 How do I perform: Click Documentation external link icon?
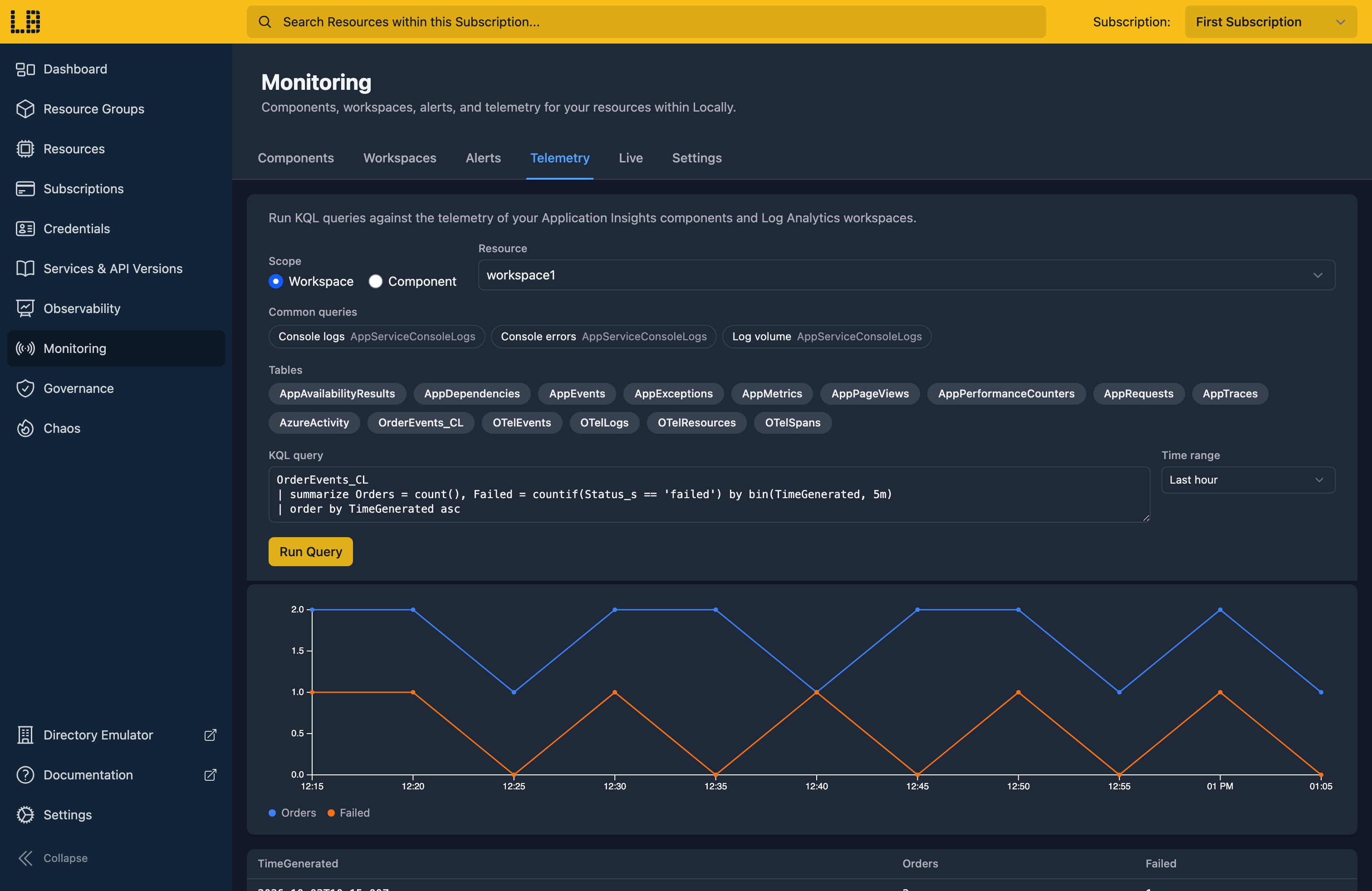[211, 774]
